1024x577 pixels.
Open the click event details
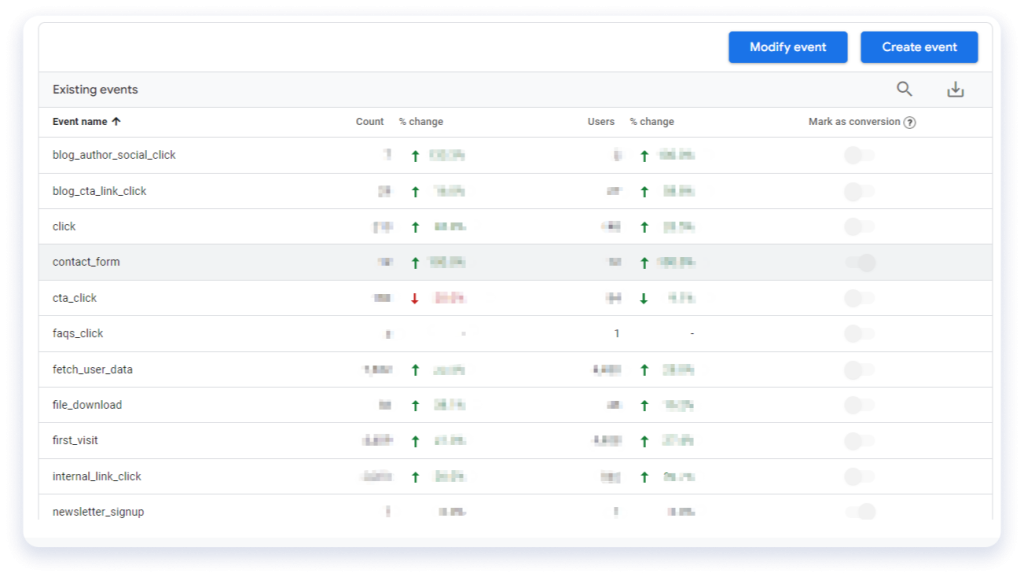pos(63,226)
